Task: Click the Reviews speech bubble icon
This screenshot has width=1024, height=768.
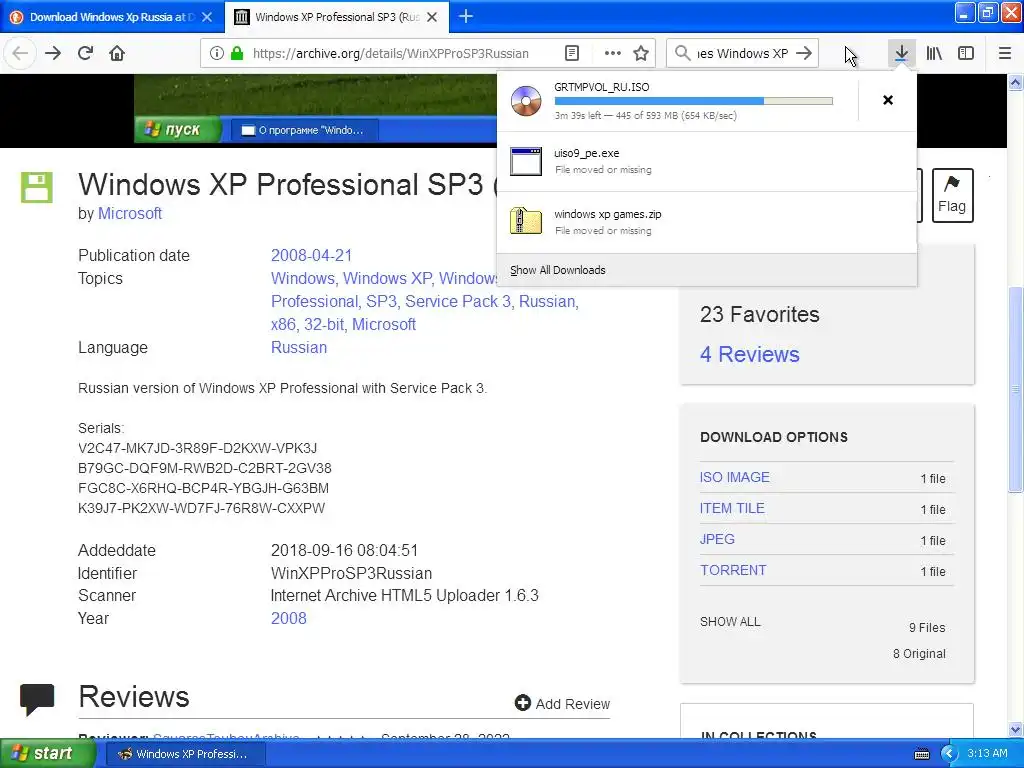Action: tap(37, 699)
